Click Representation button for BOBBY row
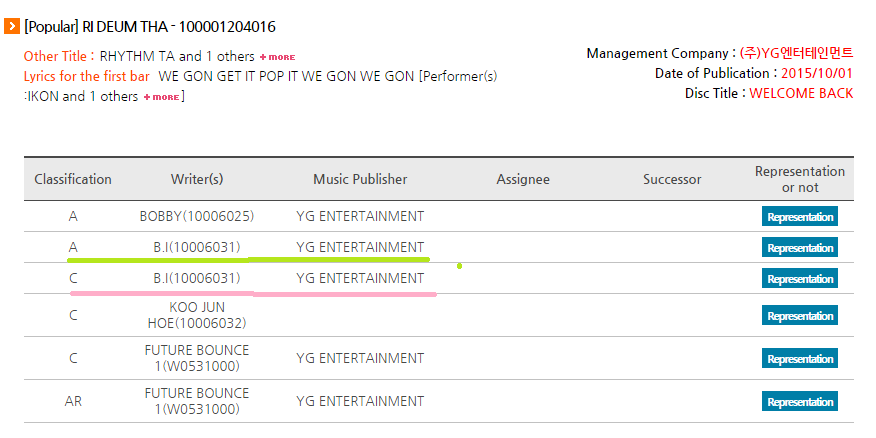Screen dimensions: 876x438 click(x=799, y=217)
